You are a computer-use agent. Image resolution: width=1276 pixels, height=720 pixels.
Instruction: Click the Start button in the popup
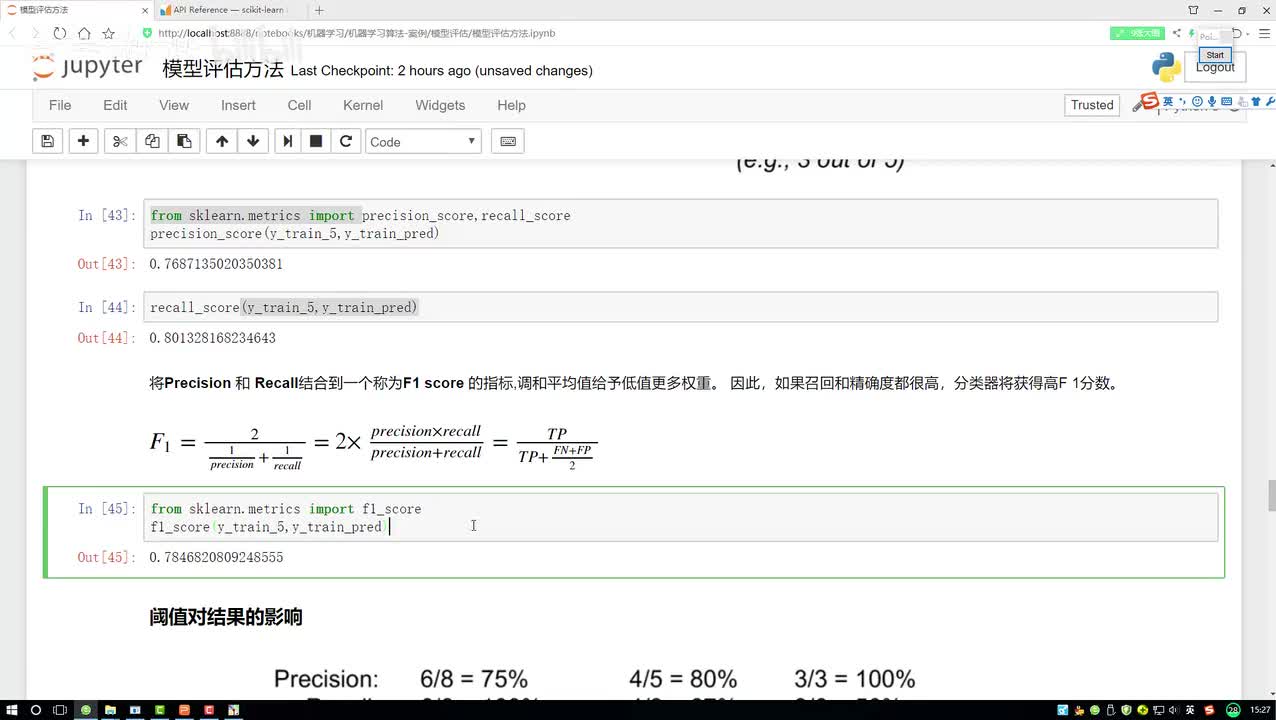coord(1215,55)
